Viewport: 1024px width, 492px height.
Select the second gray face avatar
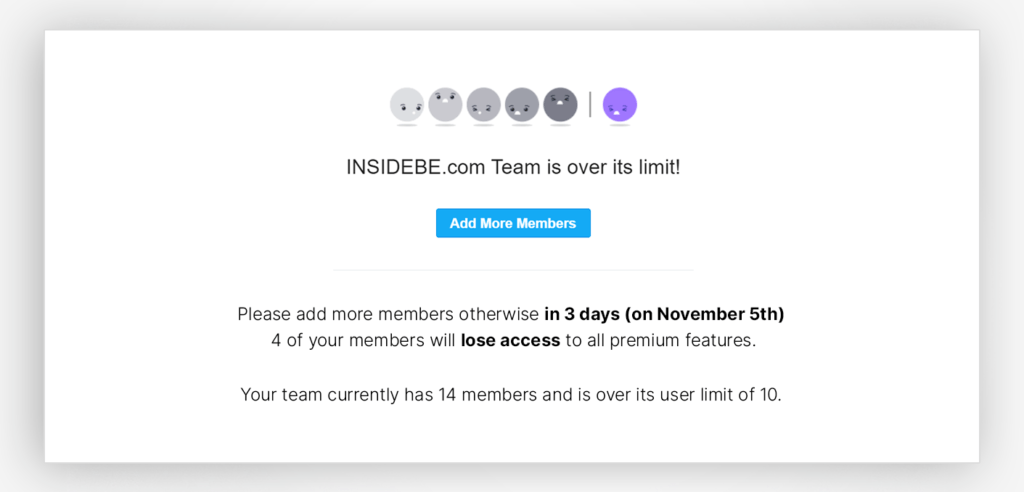click(445, 105)
